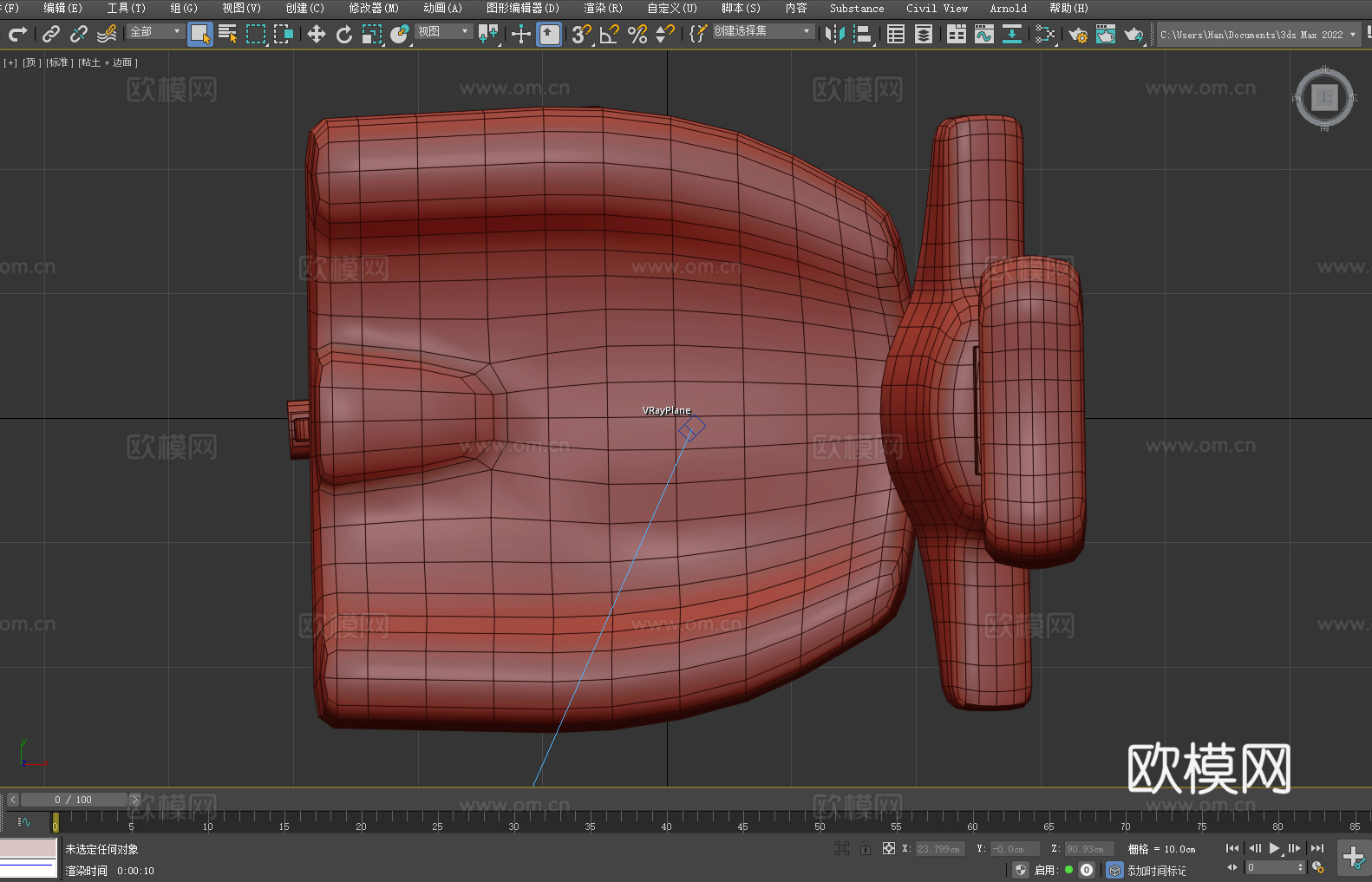Toggle keyboard shortcut override button

(x=549, y=34)
